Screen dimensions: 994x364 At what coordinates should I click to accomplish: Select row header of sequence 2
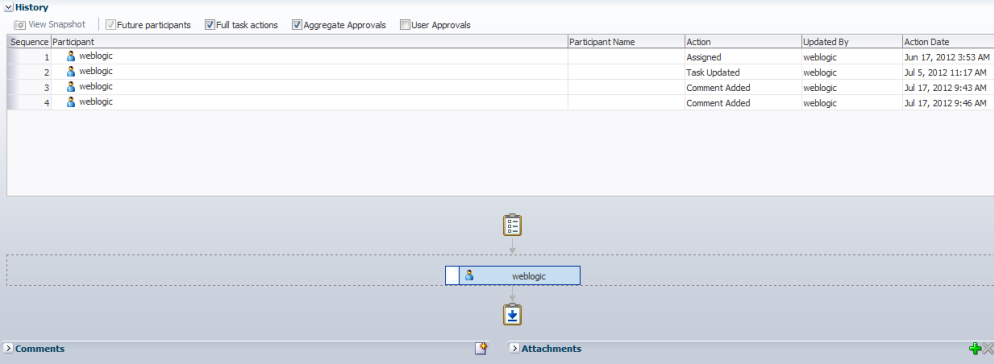point(29,72)
